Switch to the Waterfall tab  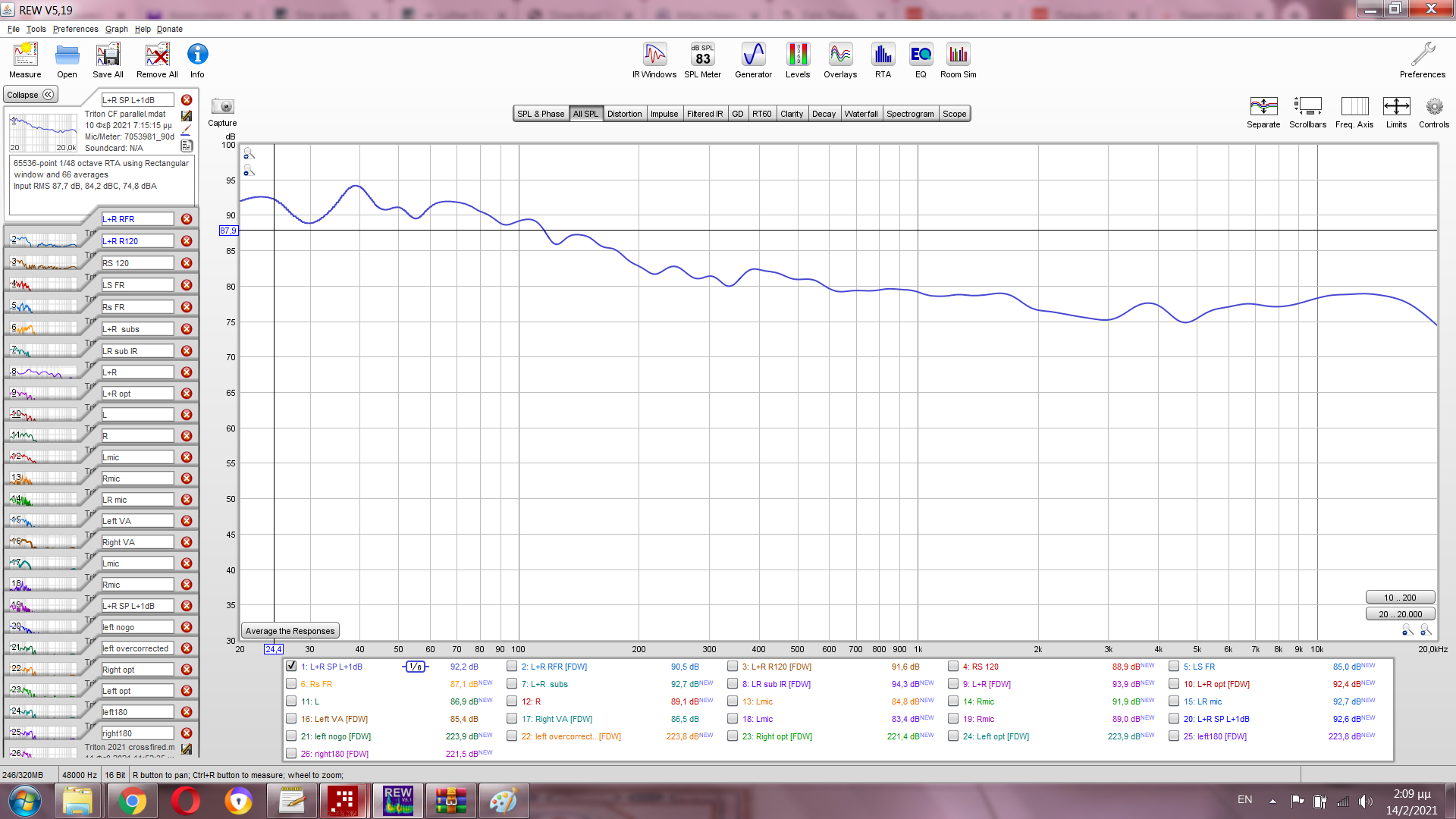click(x=861, y=114)
